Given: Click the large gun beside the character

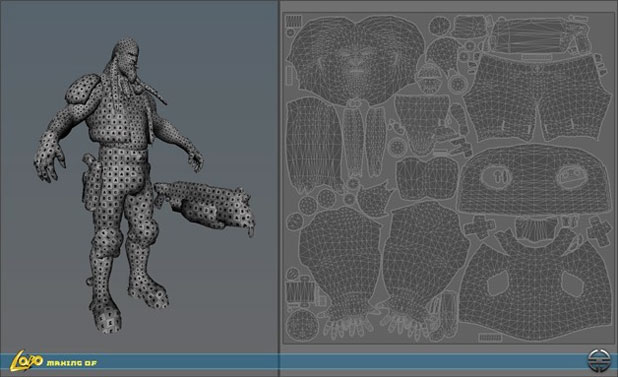Looking at the screenshot, I should coord(205,205).
